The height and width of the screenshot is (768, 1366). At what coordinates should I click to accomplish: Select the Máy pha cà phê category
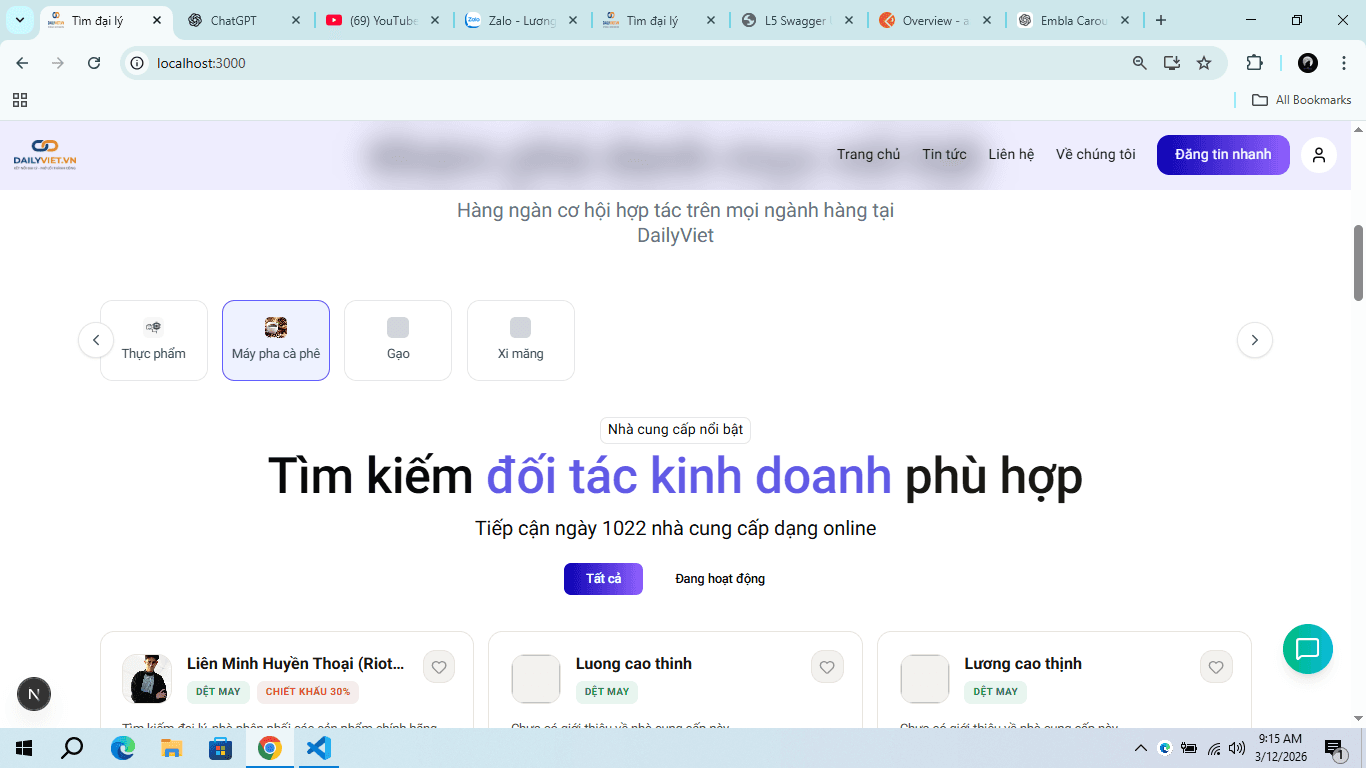pyautogui.click(x=276, y=340)
